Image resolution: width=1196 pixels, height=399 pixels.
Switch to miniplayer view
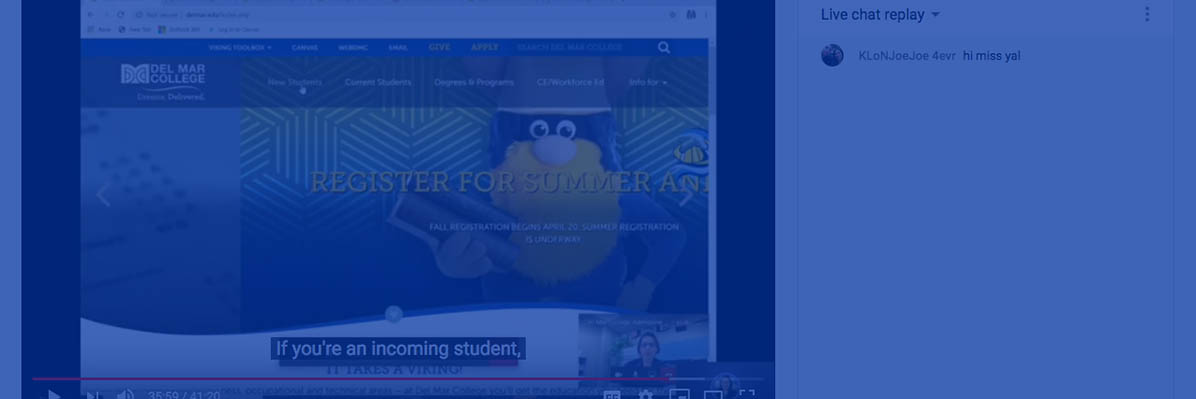click(x=680, y=395)
